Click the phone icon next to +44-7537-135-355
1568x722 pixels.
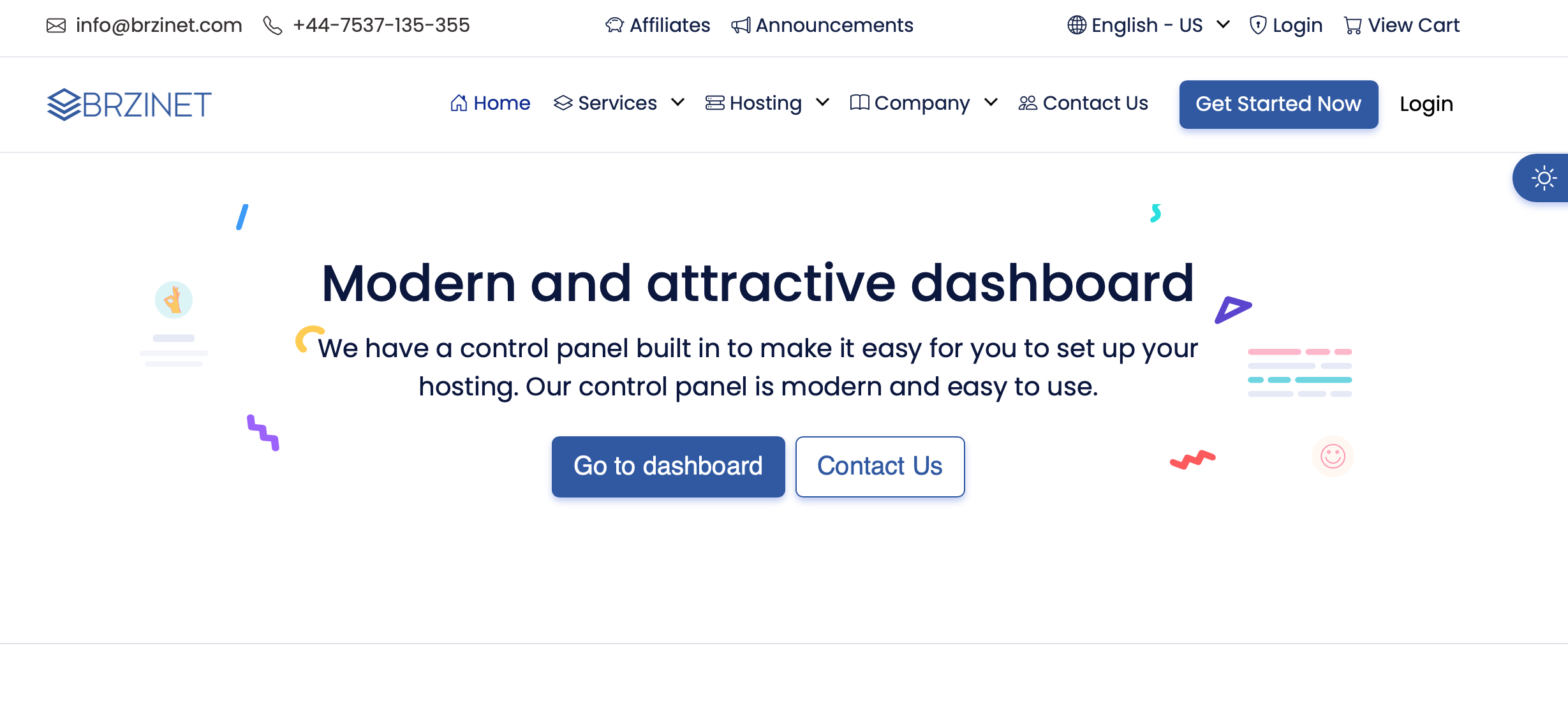[275, 26]
